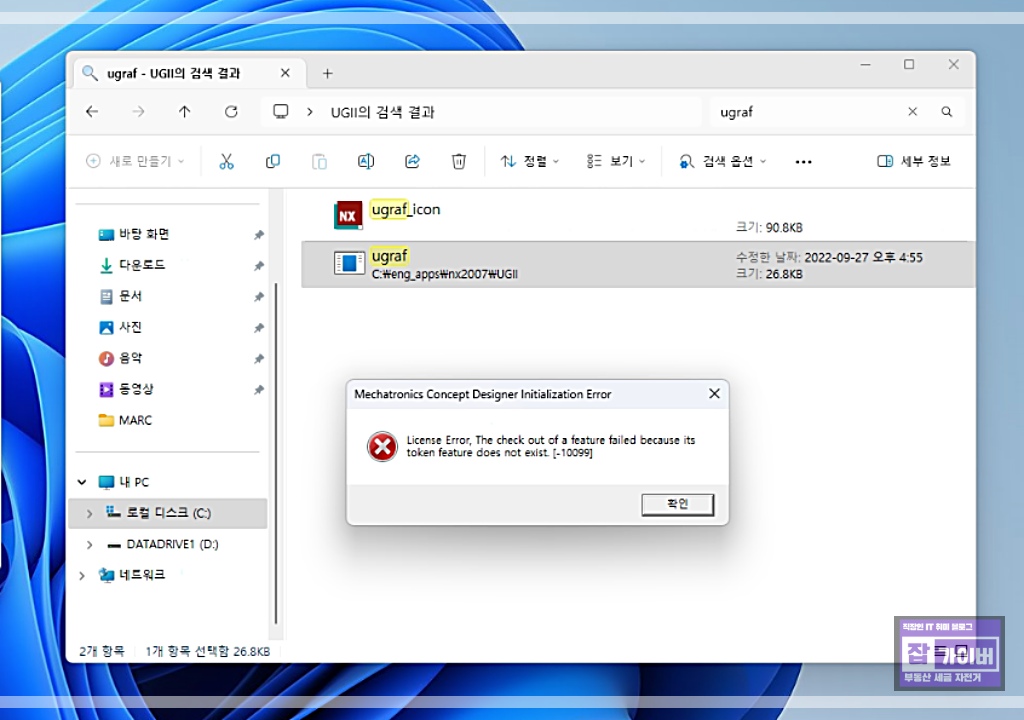Select 네트워크 in navigation tree
The width and height of the screenshot is (1024, 720).
[132, 575]
